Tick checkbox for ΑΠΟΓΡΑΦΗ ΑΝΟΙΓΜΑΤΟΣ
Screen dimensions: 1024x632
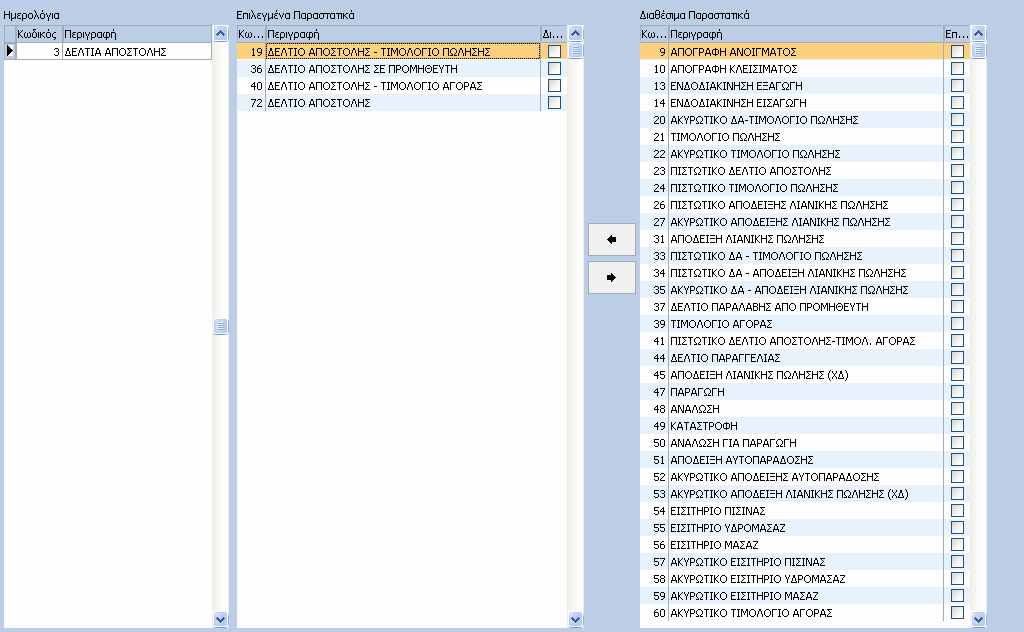[957, 51]
